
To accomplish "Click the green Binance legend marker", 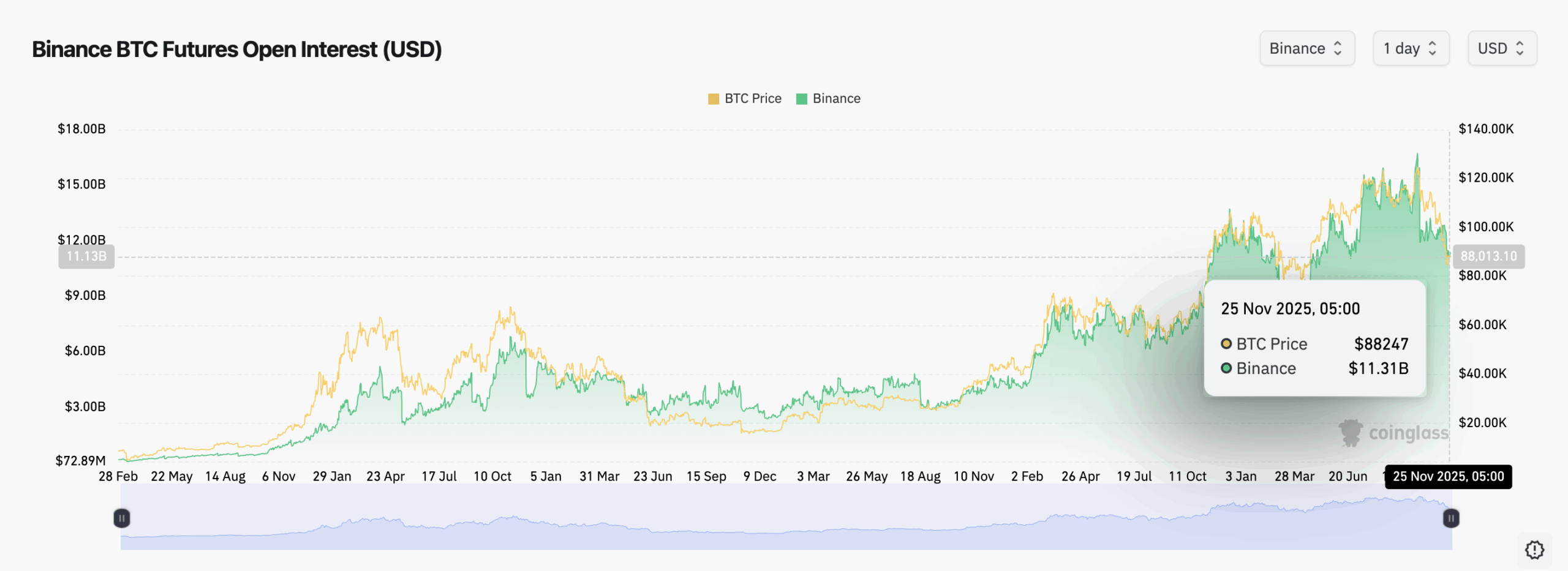I will (801, 98).
